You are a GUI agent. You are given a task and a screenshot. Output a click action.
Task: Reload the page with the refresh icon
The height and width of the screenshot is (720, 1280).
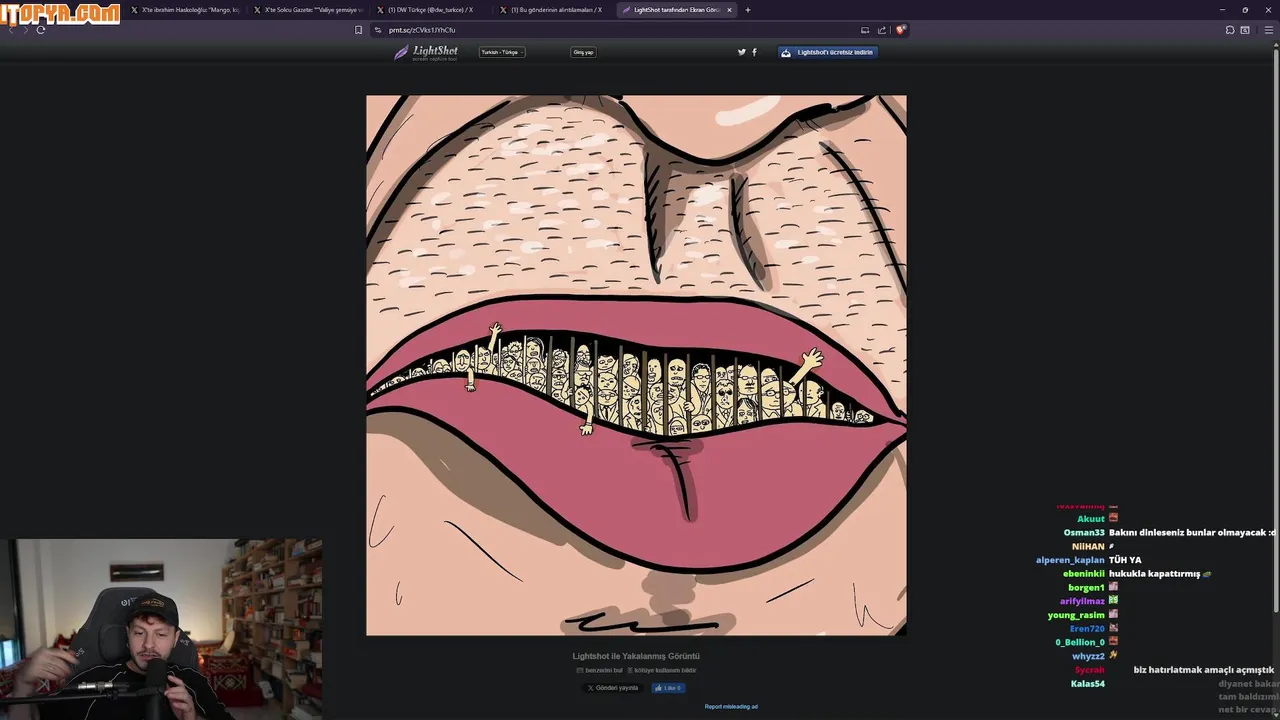[41, 30]
